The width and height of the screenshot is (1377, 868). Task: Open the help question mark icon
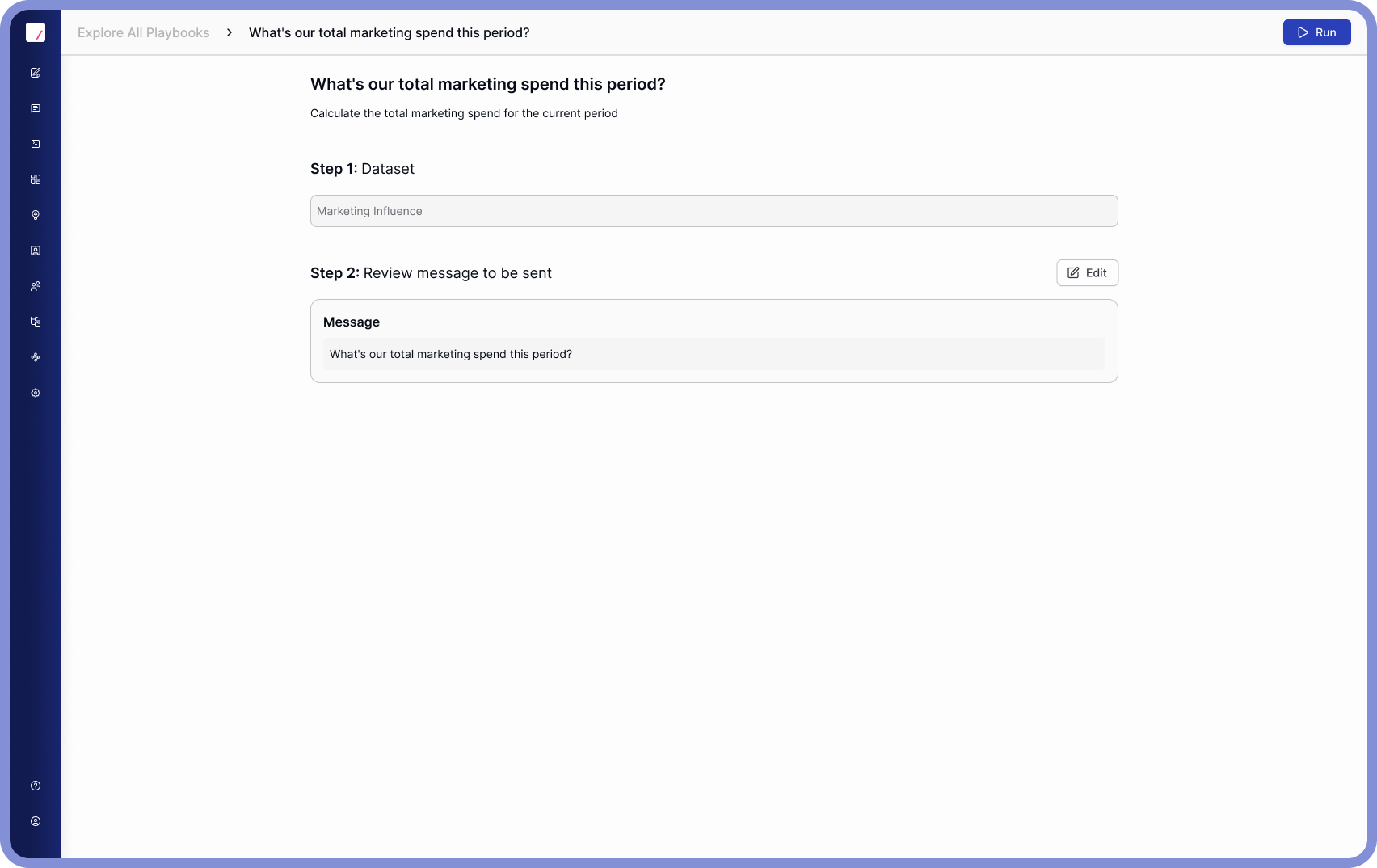(x=36, y=785)
